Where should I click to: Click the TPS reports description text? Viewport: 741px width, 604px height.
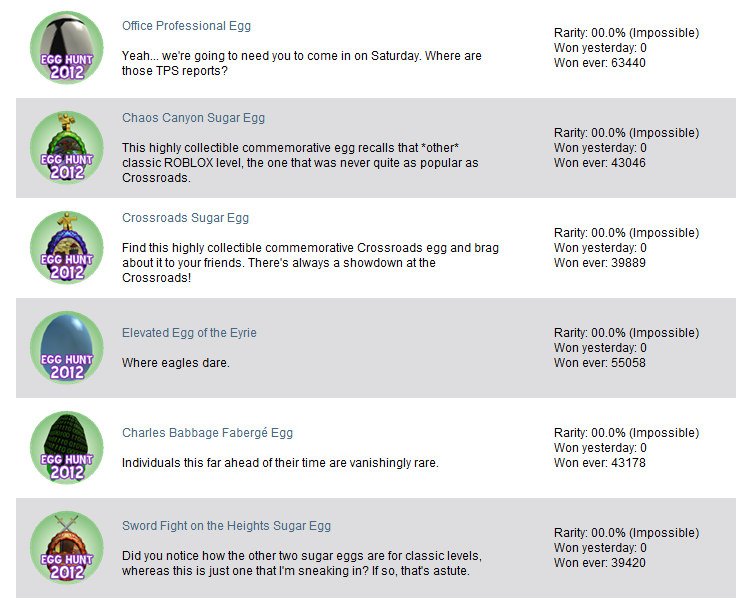point(302,63)
